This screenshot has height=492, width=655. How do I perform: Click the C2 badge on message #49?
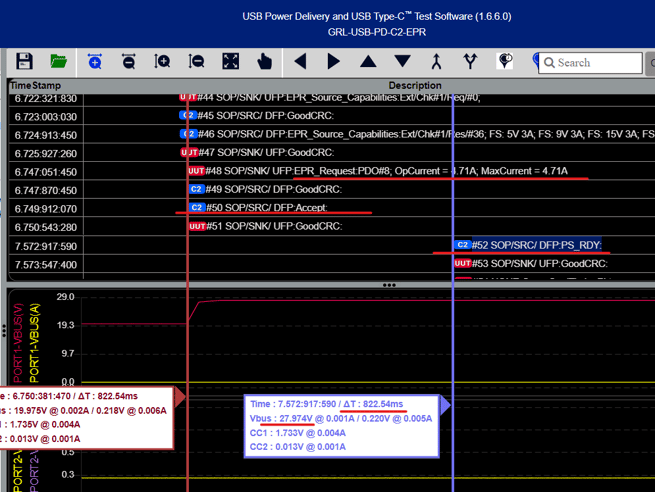tap(196, 189)
